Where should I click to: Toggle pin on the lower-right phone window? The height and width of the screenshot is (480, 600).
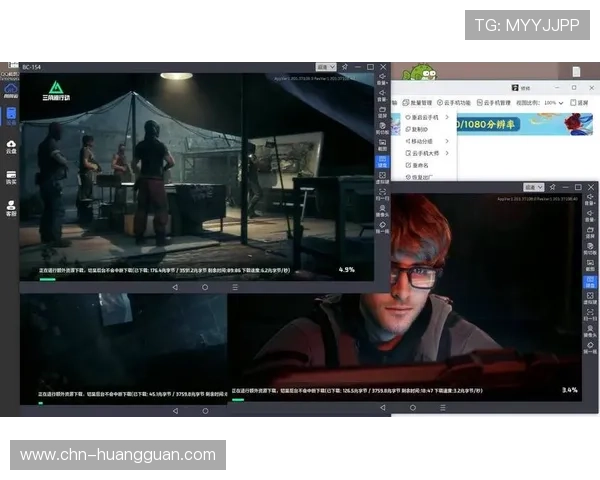click(x=553, y=187)
